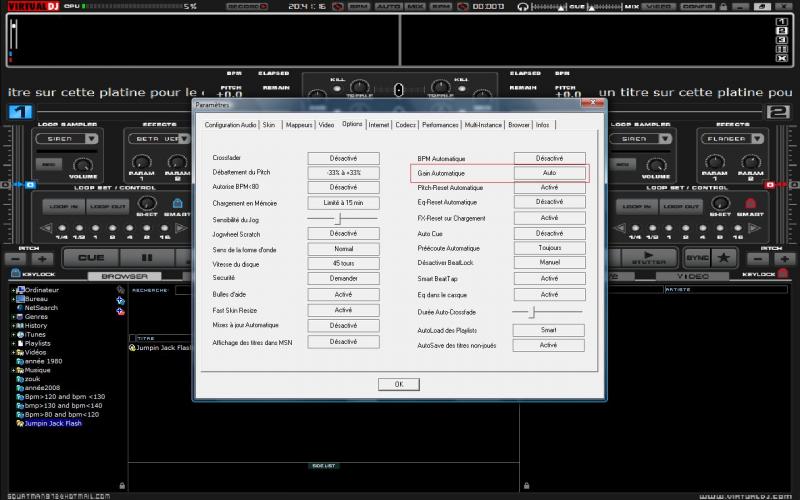Change AutoLoad des Playlists Smart setting
800x500 pixels.
tap(548, 330)
